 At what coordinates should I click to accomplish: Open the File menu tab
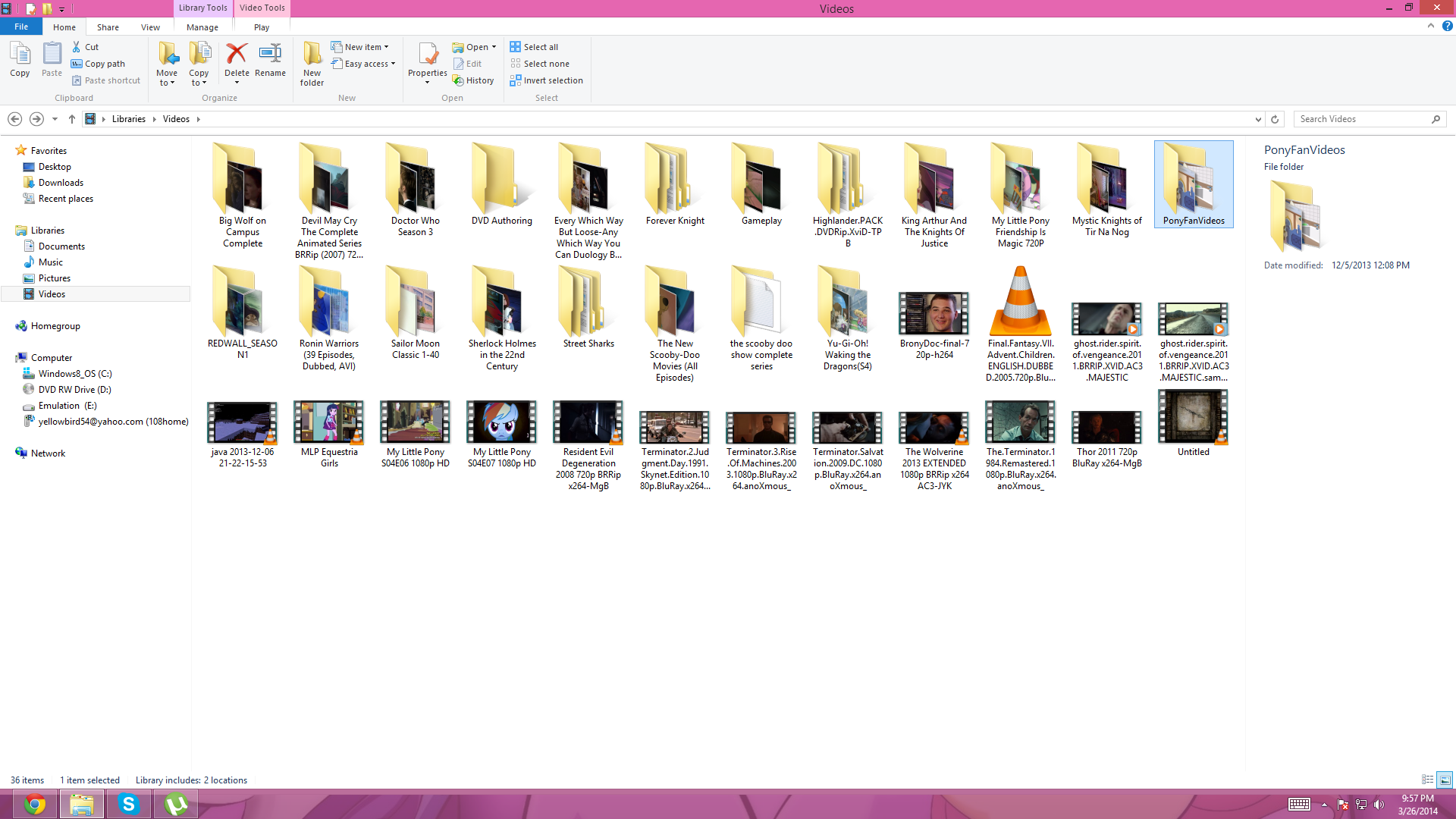21,27
